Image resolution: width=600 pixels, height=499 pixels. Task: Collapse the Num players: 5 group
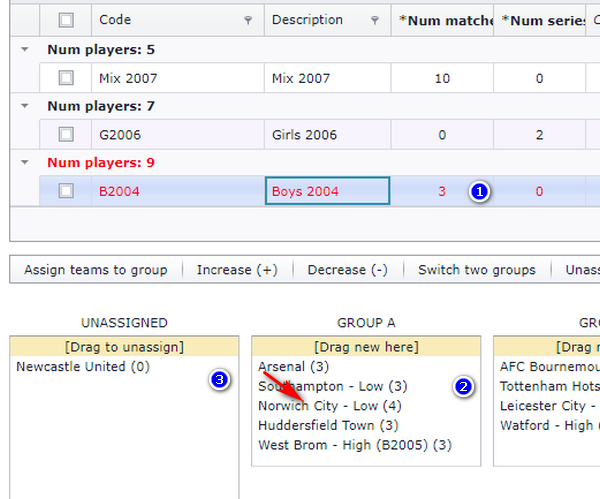click(x=25, y=49)
